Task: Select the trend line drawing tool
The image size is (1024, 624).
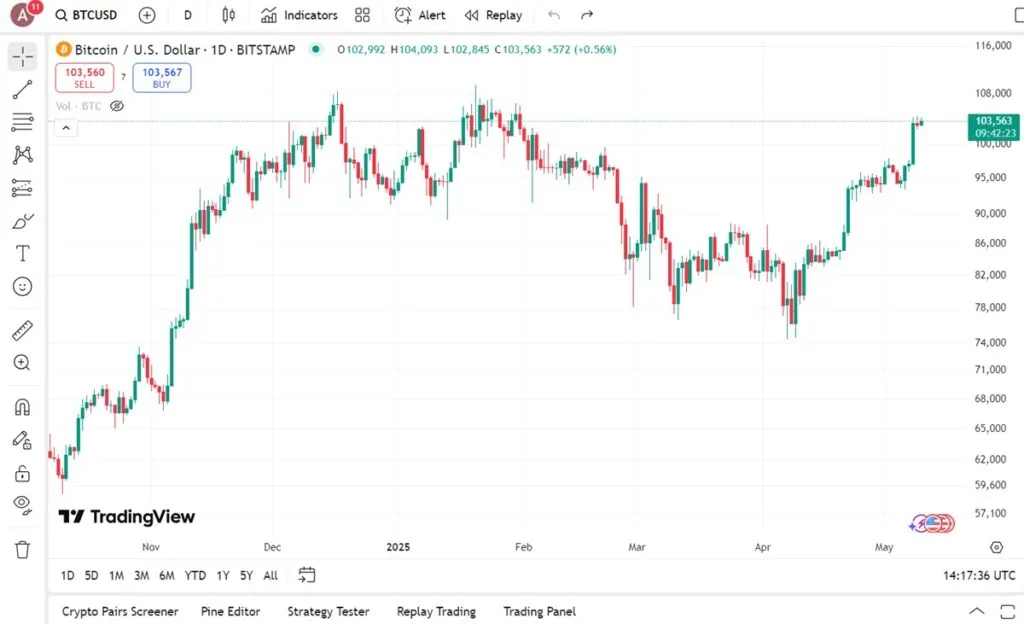Action: (21, 88)
